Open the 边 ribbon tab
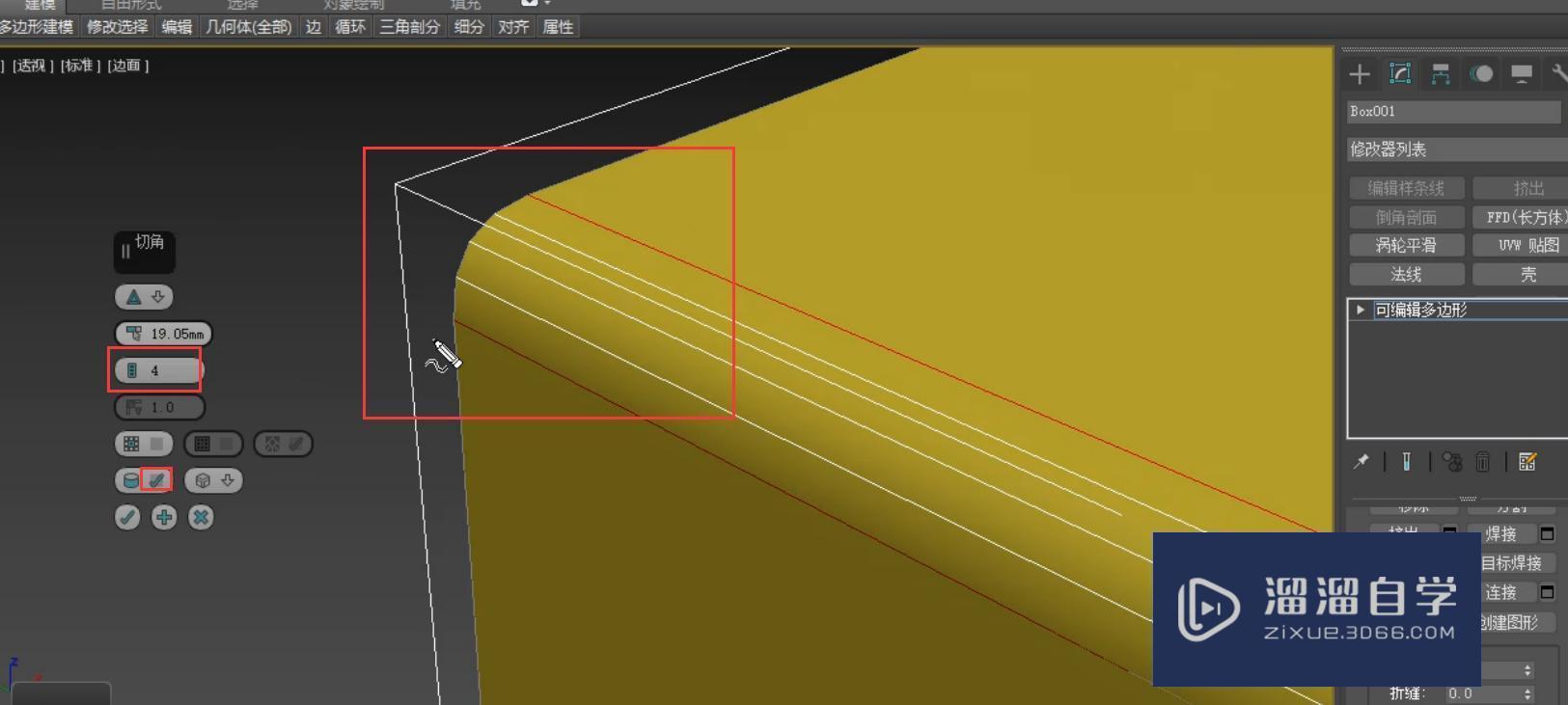The image size is (1568, 705). coord(314,27)
